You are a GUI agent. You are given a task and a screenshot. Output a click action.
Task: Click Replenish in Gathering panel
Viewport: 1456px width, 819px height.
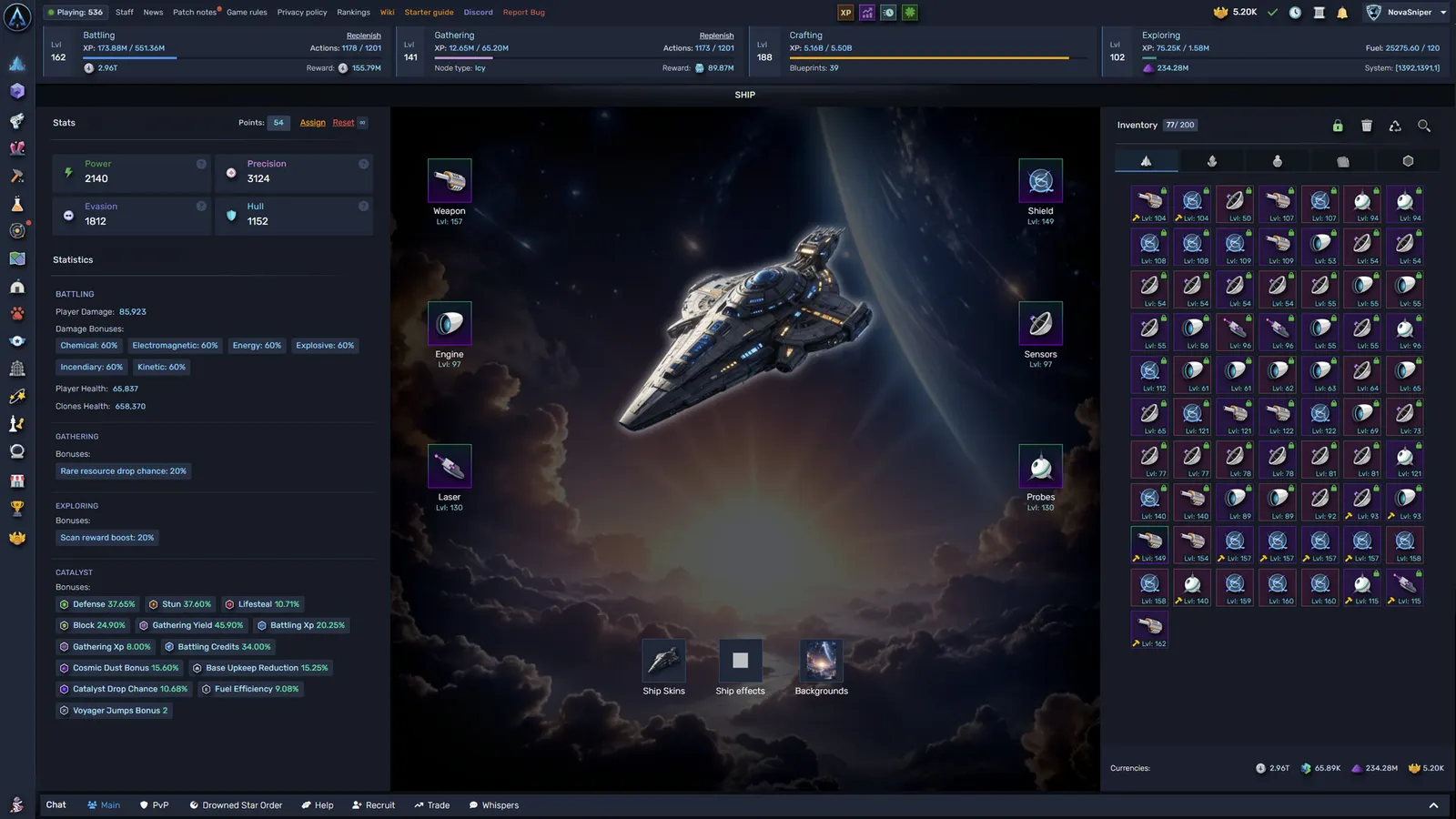point(716,35)
